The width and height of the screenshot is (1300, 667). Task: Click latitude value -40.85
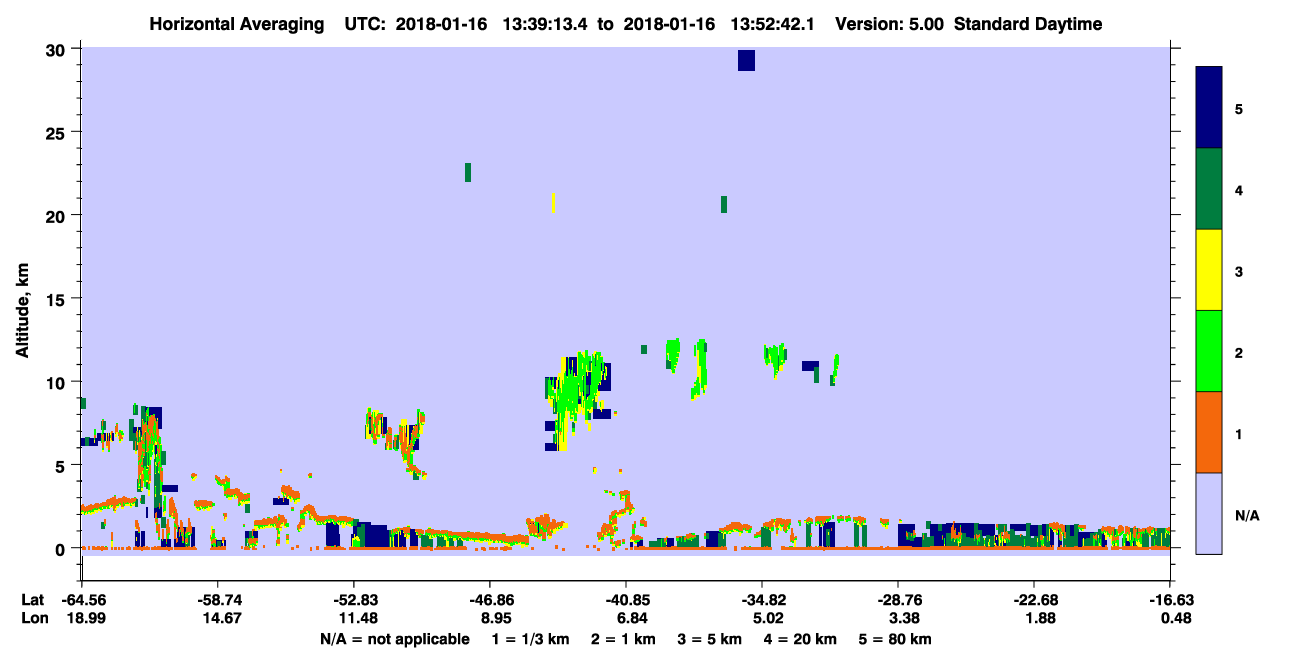[626, 600]
